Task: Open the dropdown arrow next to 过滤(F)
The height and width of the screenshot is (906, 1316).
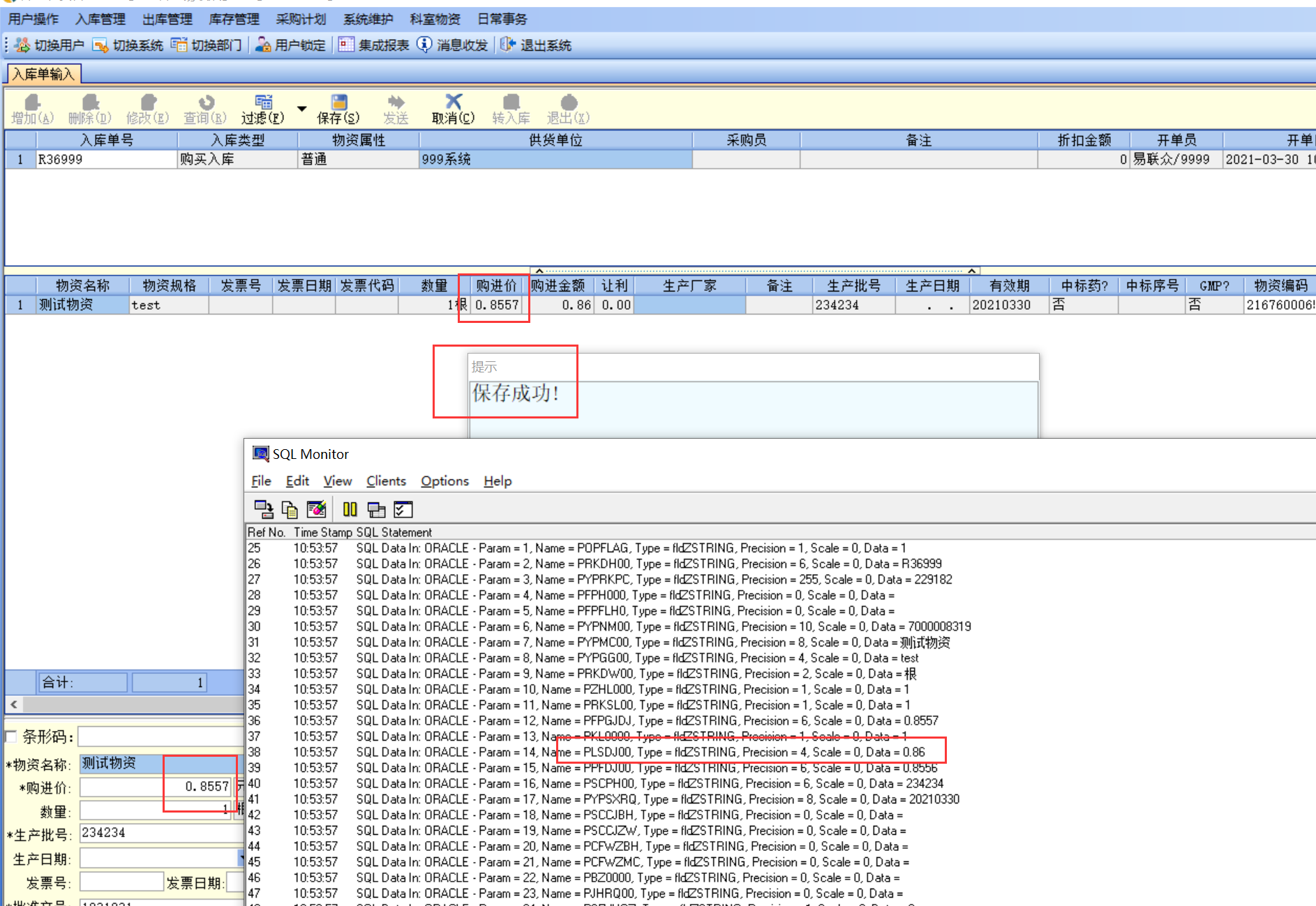Action: coord(301,109)
